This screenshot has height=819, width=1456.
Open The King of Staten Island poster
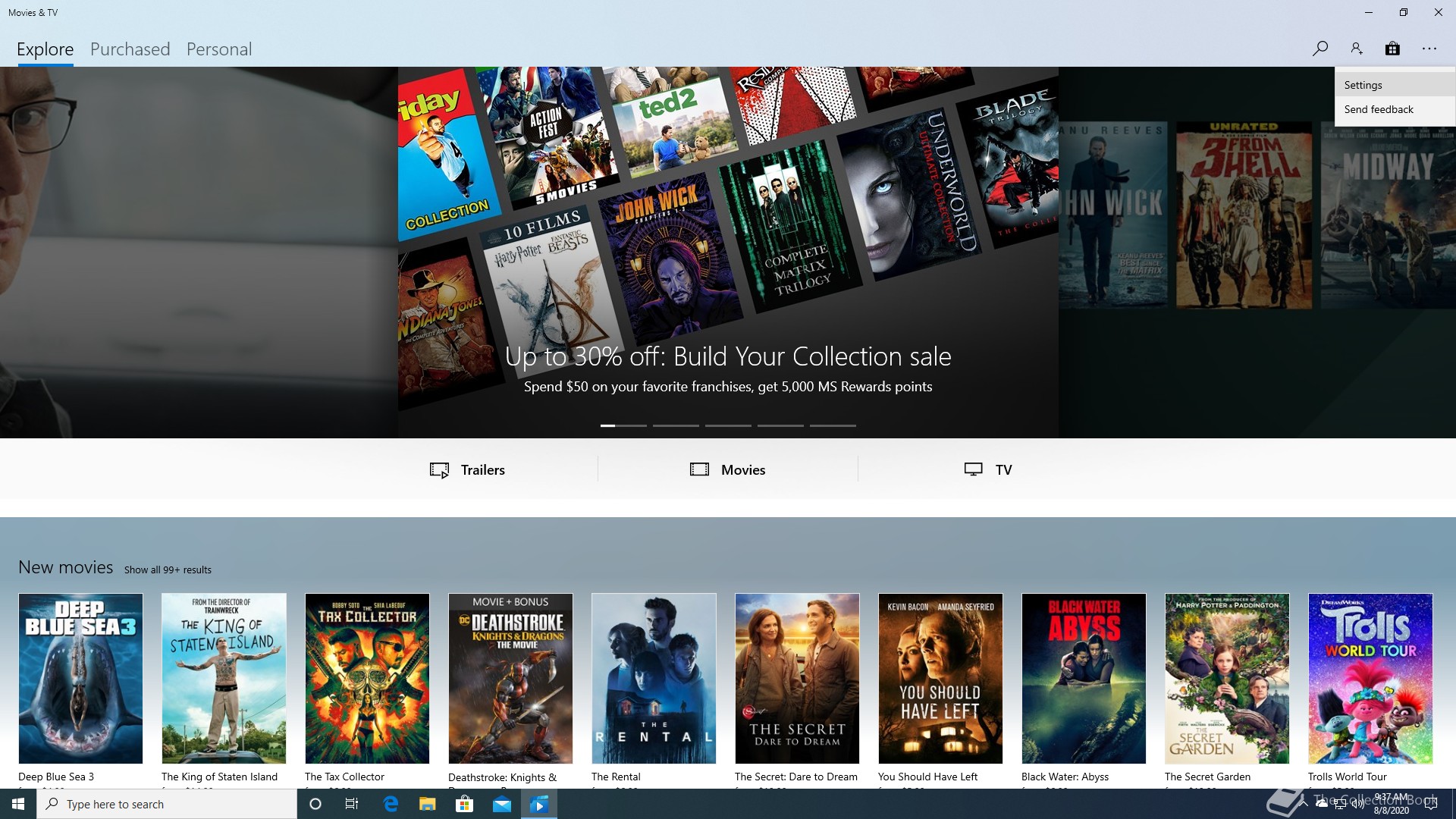pyautogui.click(x=224, y=678)
